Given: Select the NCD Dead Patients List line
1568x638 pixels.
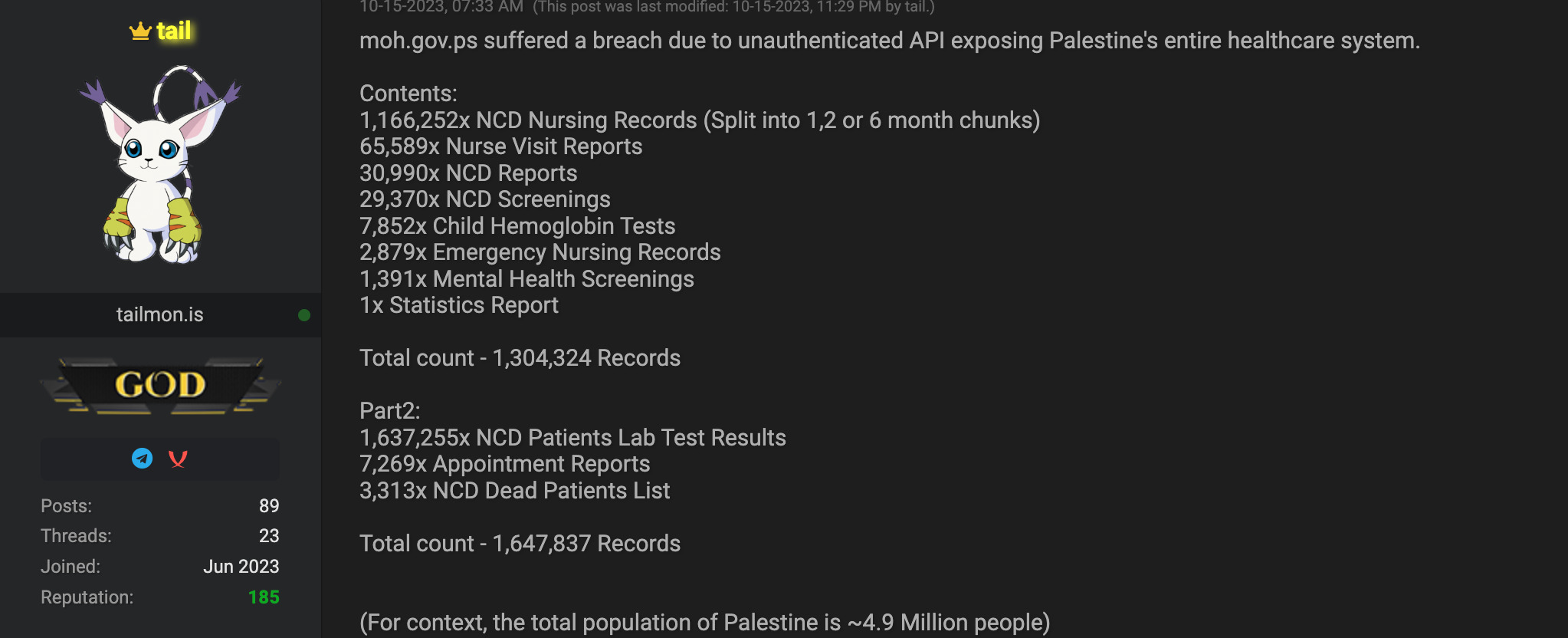Looking at the screenshot, I should 515,491.
